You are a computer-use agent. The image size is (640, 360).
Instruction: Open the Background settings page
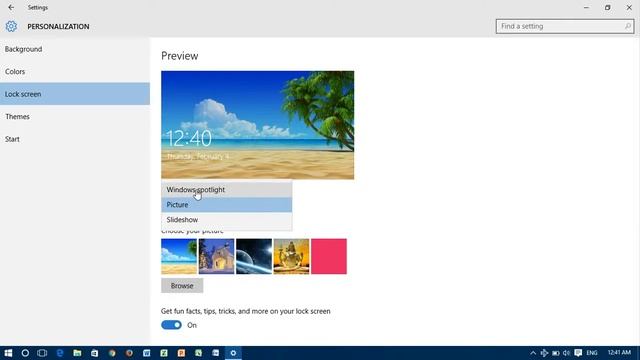point(75,49)
